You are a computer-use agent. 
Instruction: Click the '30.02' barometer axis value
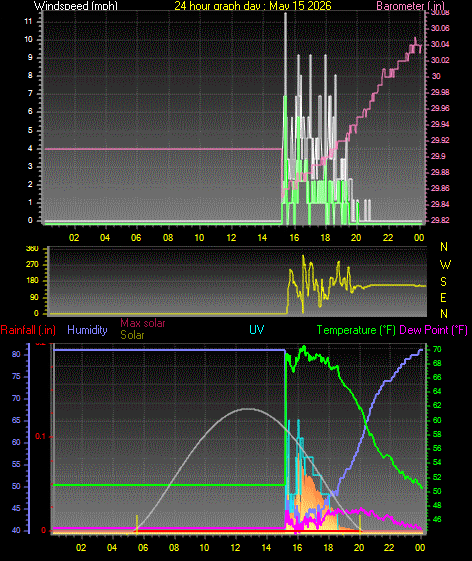click(440, 60)
